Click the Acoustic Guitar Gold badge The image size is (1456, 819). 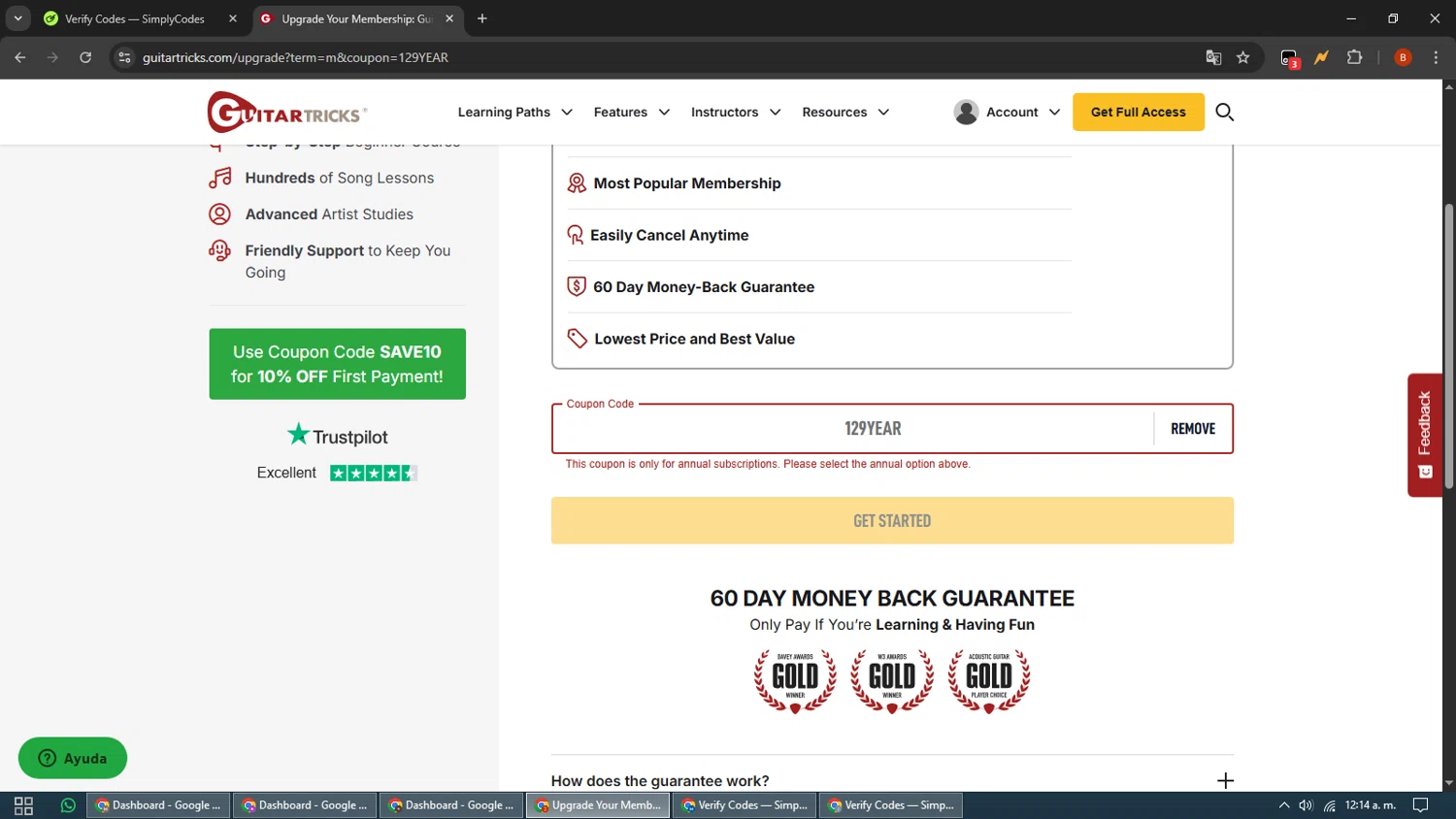pos(989,681)
